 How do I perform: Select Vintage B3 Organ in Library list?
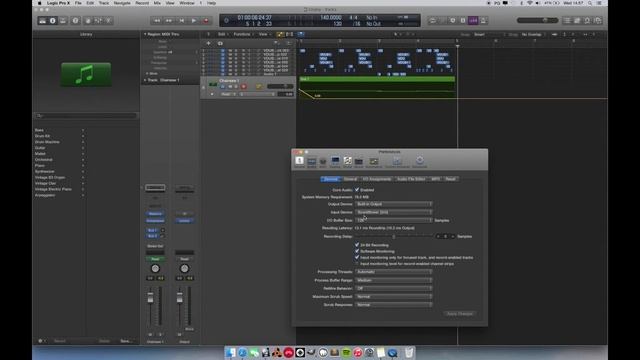50,178
